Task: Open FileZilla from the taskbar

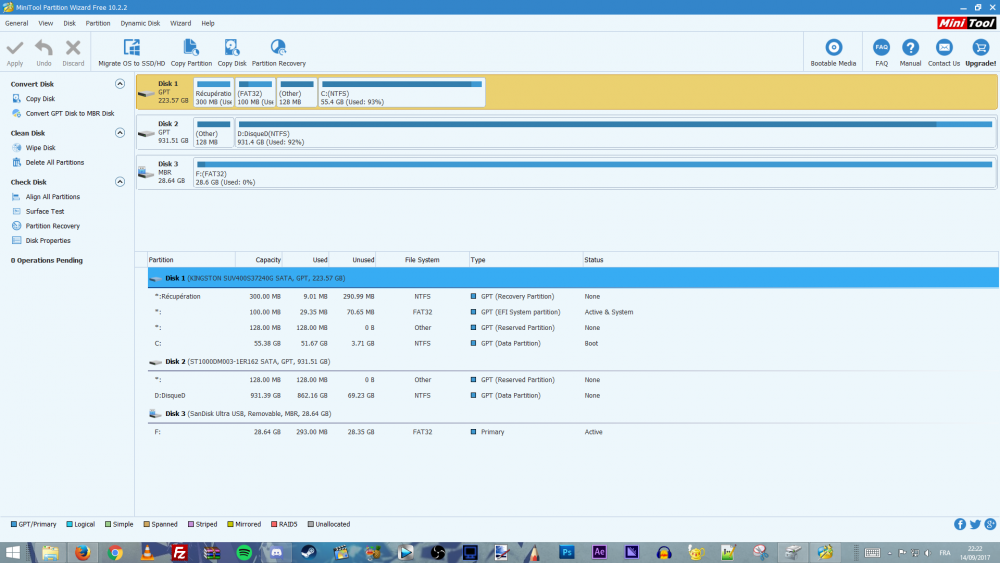Action: point(179,552)
